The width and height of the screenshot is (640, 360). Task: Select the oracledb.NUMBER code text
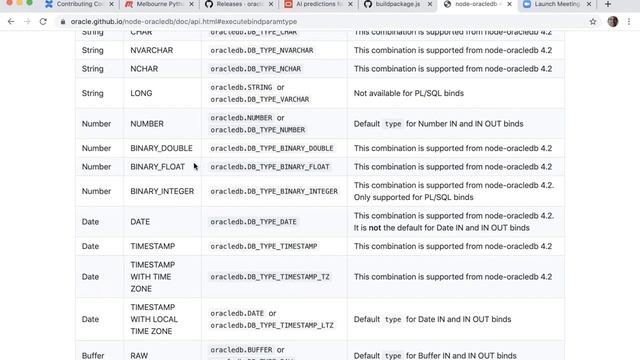click(241, 118)
